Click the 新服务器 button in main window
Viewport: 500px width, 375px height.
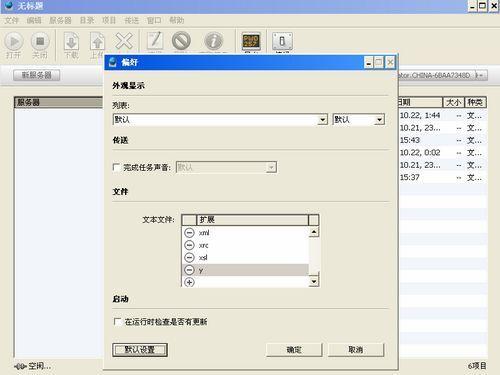(37, 75)
